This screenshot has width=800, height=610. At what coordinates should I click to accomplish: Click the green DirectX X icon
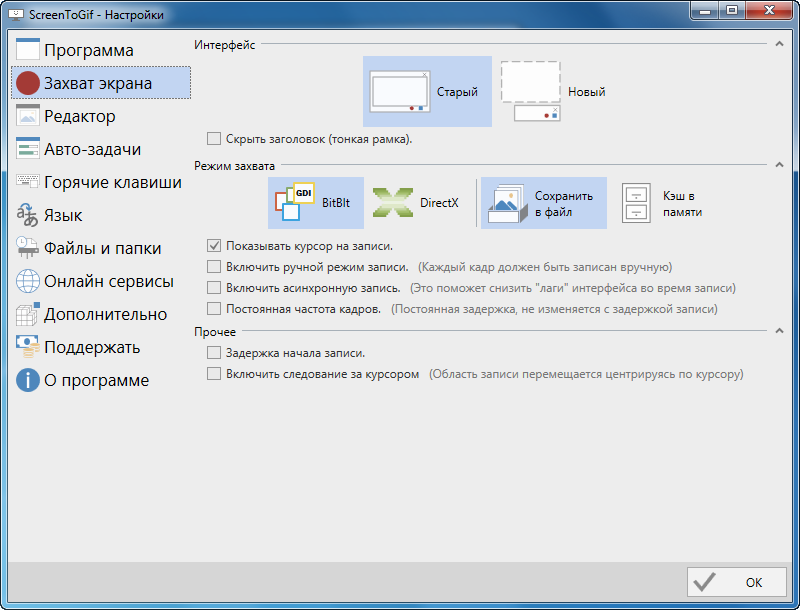(393, 202)
